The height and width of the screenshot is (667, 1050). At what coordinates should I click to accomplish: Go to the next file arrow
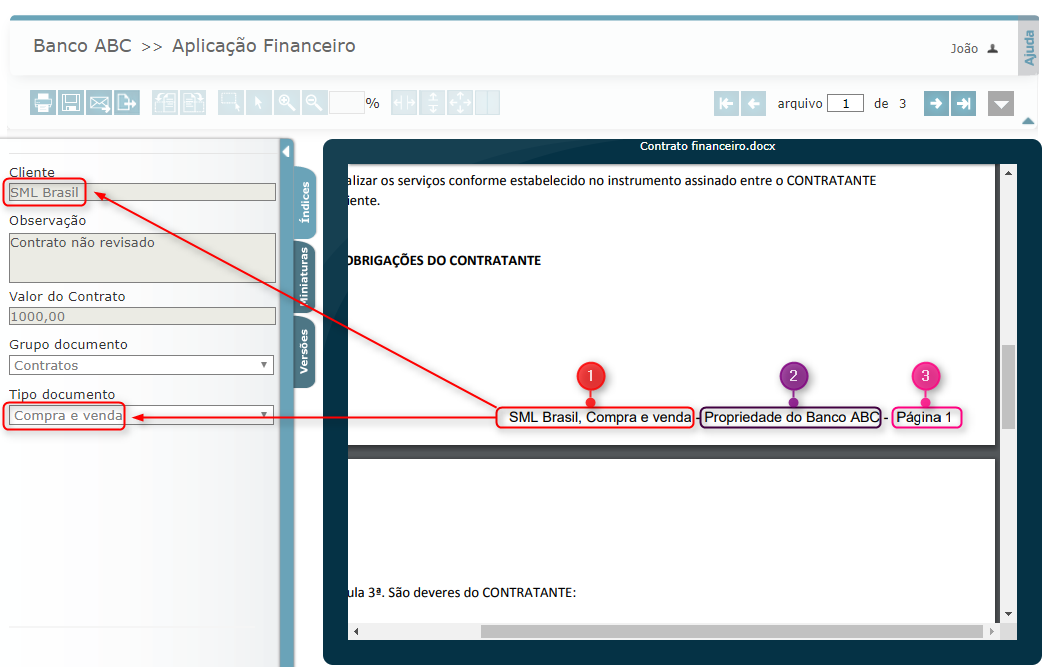(x=936, y=103)
